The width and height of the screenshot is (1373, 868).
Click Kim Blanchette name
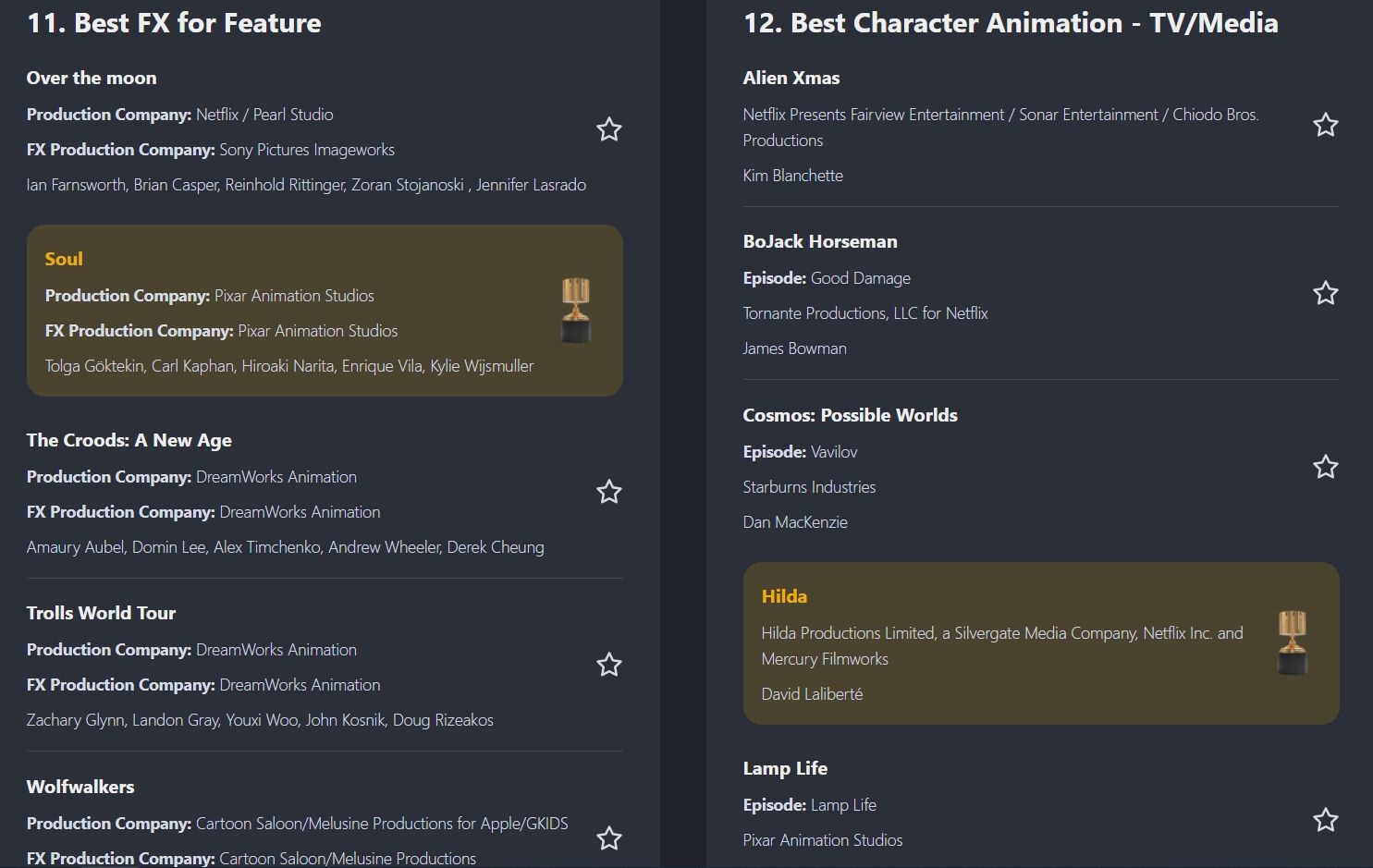point(793,176)
